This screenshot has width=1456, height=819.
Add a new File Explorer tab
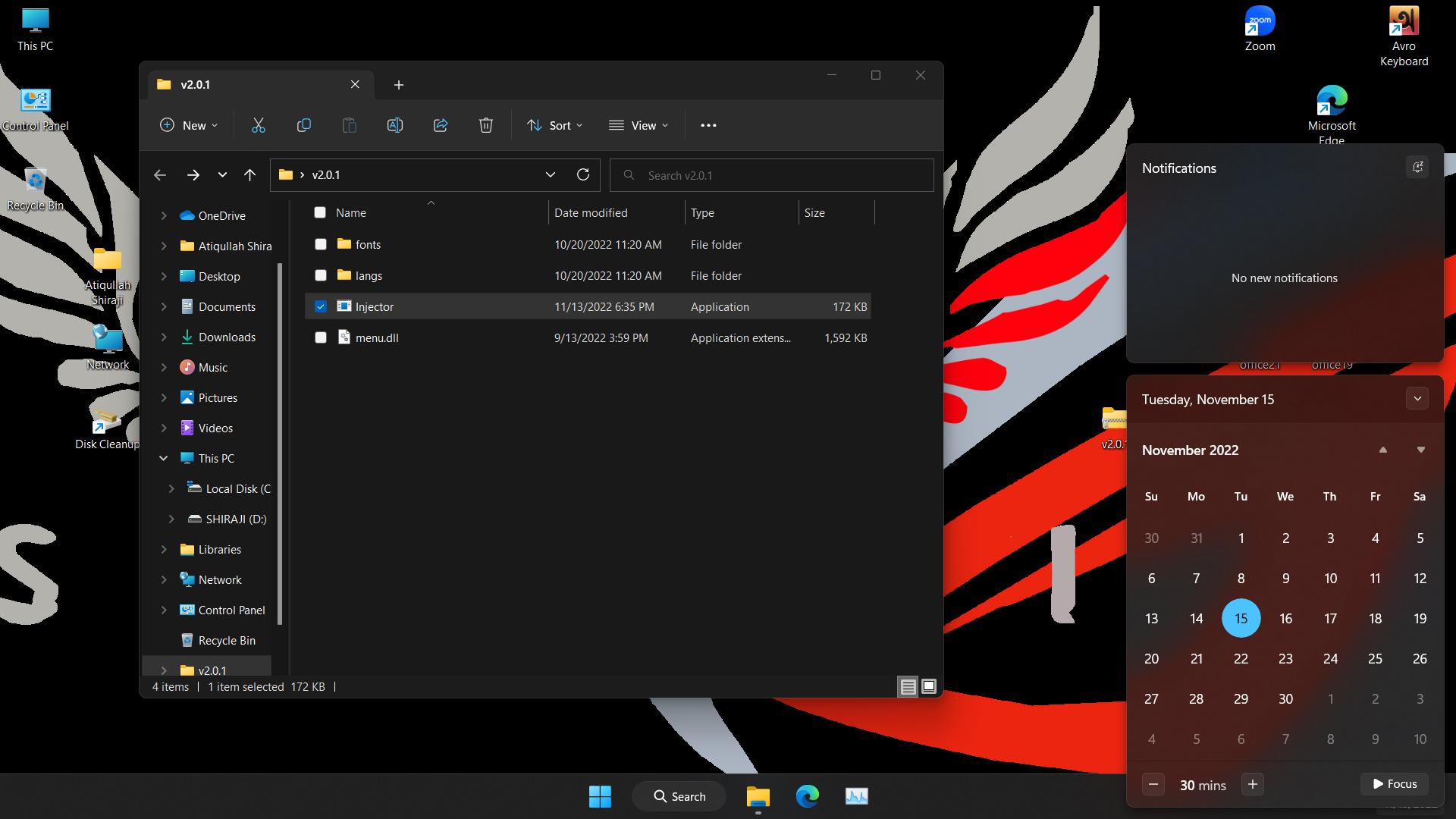coord(398,85)
